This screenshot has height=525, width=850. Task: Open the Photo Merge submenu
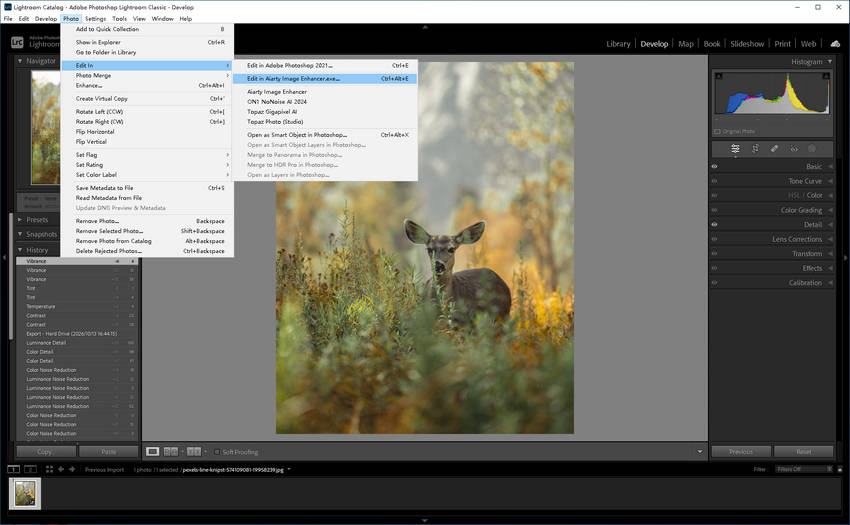pos(147,75)
